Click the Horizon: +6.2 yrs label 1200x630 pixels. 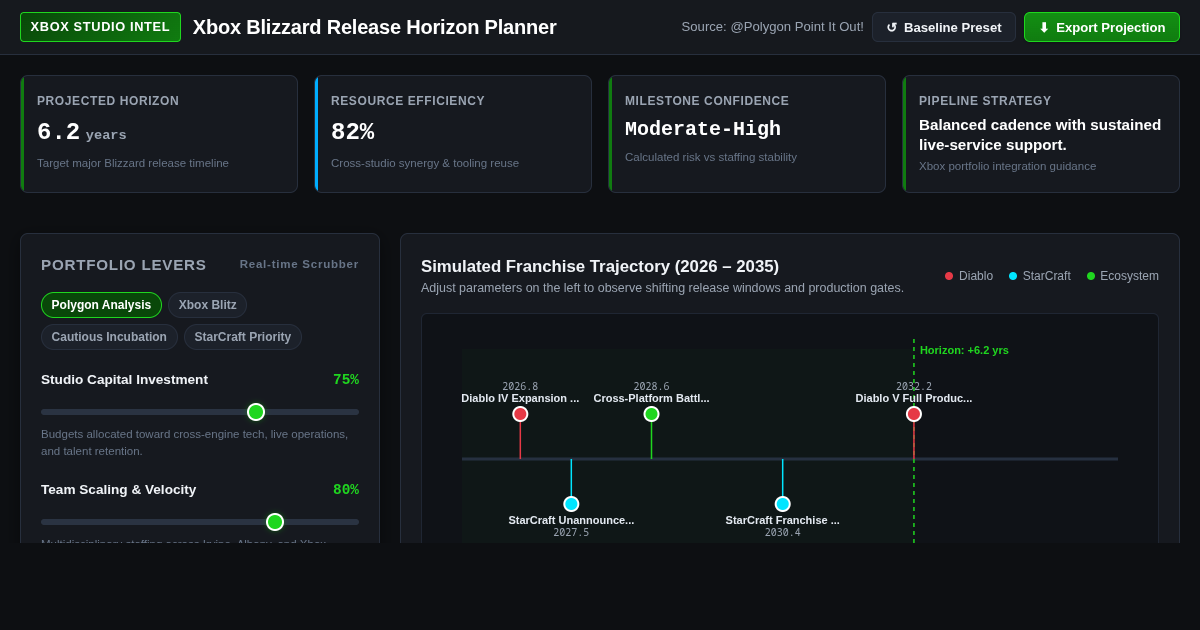point(964,350)
